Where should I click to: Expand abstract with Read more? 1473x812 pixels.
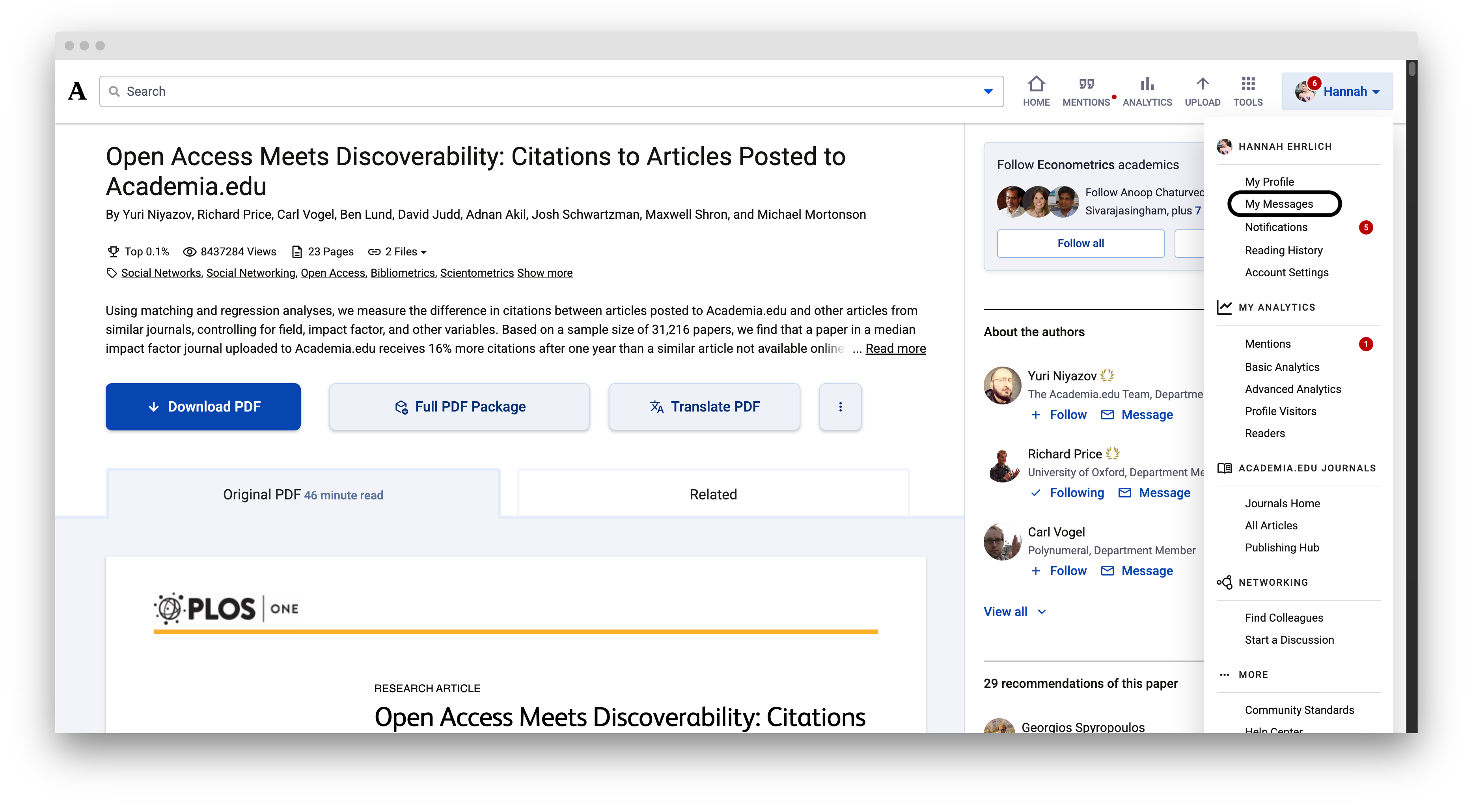pos(895,348)
